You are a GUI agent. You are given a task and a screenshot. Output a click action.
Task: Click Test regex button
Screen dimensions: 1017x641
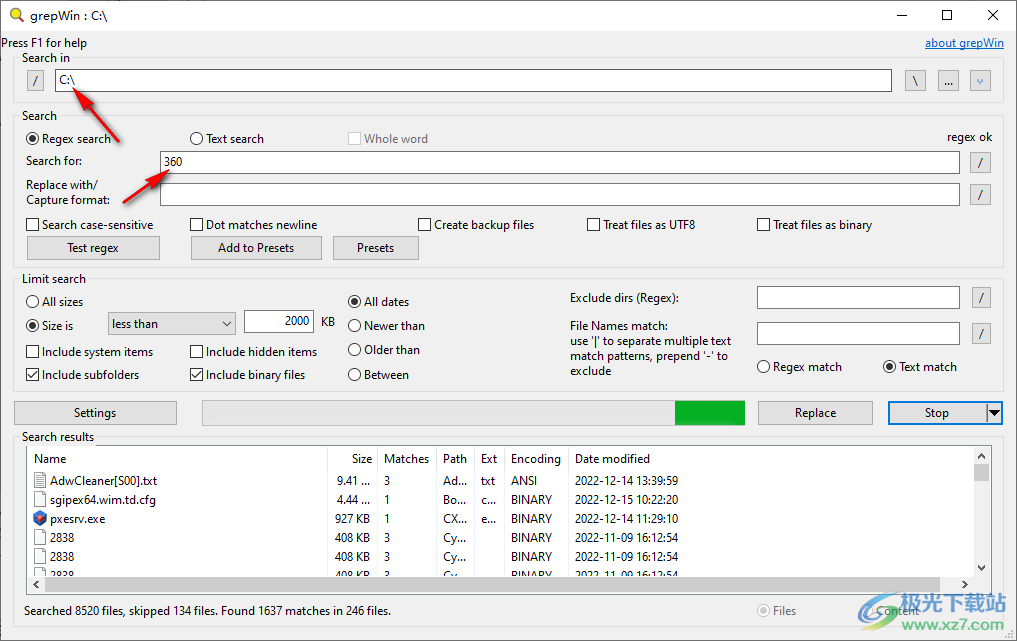click(x=93, y=248)
